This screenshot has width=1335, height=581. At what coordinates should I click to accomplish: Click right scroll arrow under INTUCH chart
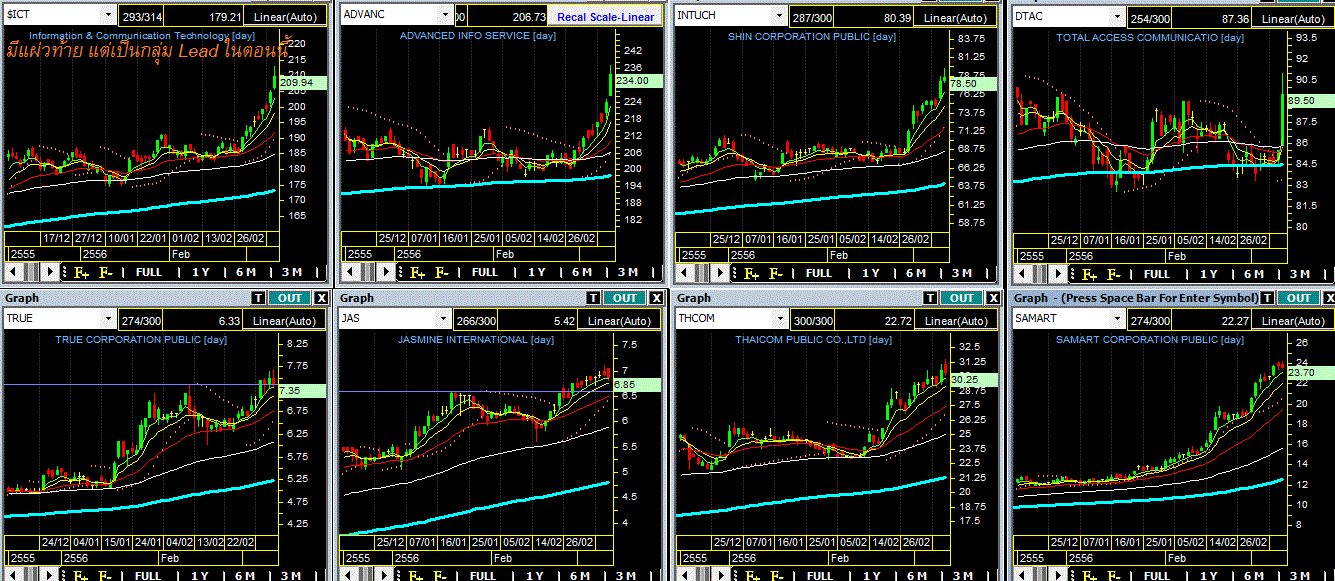tap(719, 272)
